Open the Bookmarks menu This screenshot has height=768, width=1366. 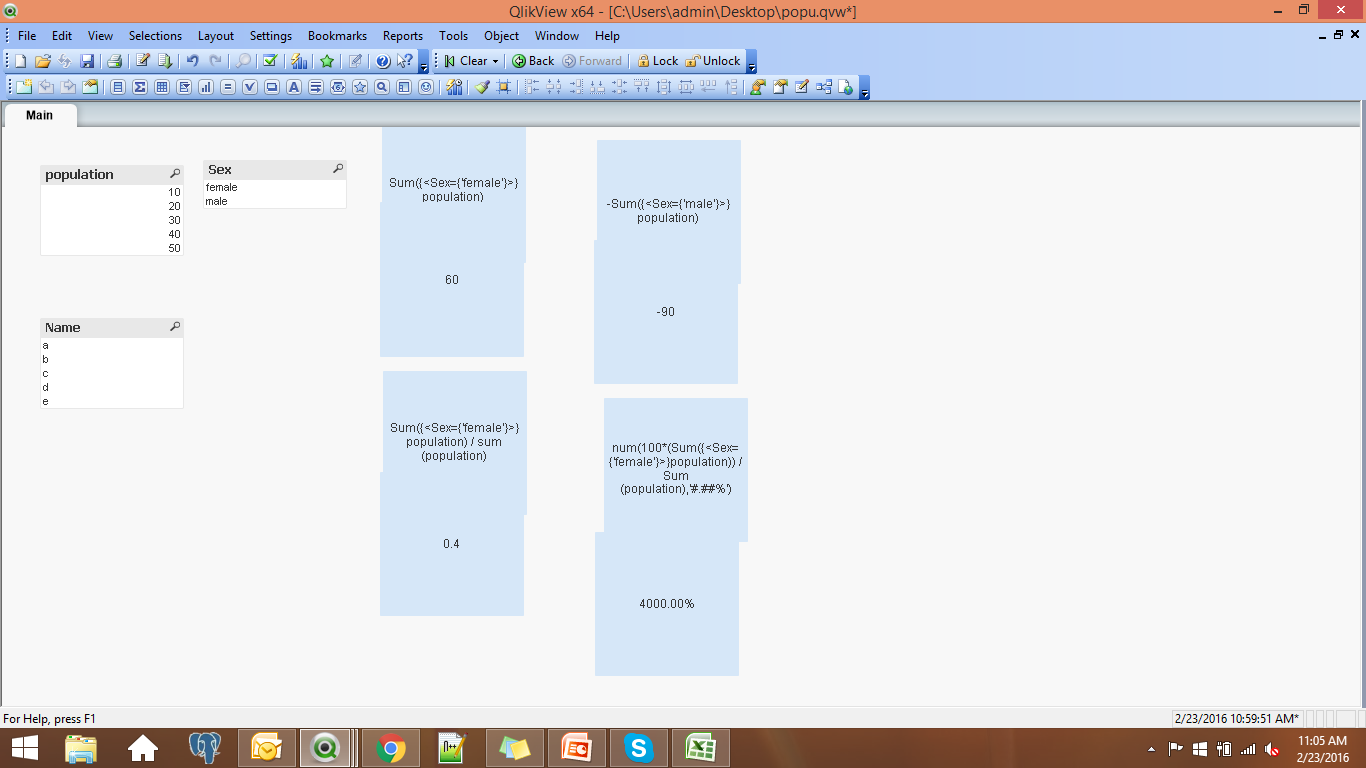[x=337, y=35]
